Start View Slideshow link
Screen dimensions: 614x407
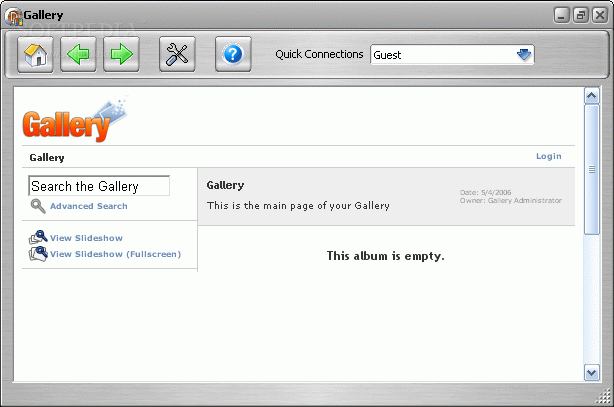tap(86, 238)
